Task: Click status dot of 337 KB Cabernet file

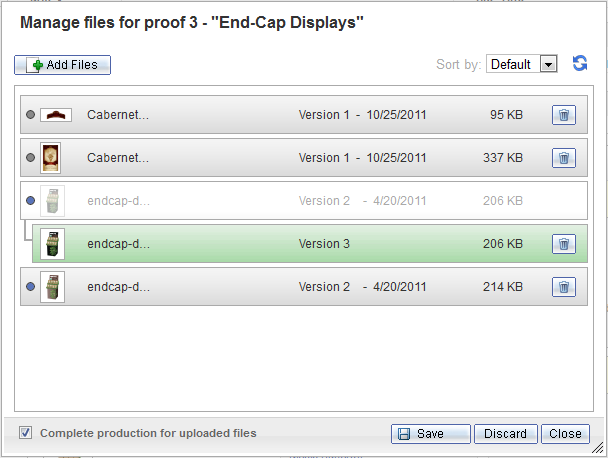Action: 30,158
